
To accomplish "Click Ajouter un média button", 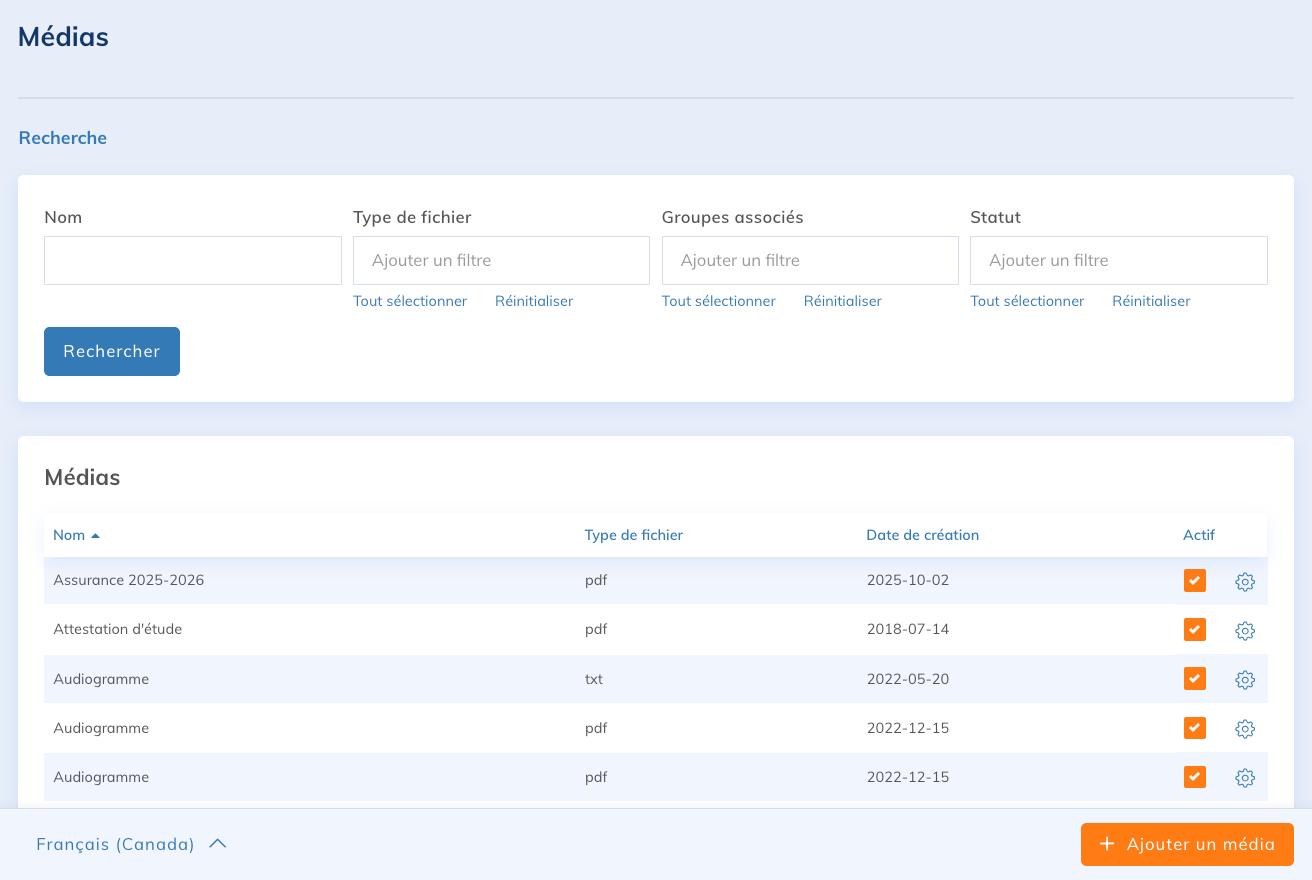I will click(1187, 844).
